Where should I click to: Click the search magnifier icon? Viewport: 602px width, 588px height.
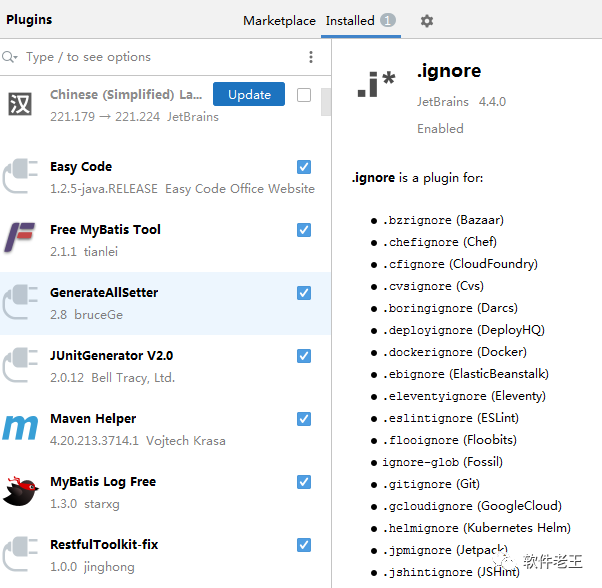10,57
